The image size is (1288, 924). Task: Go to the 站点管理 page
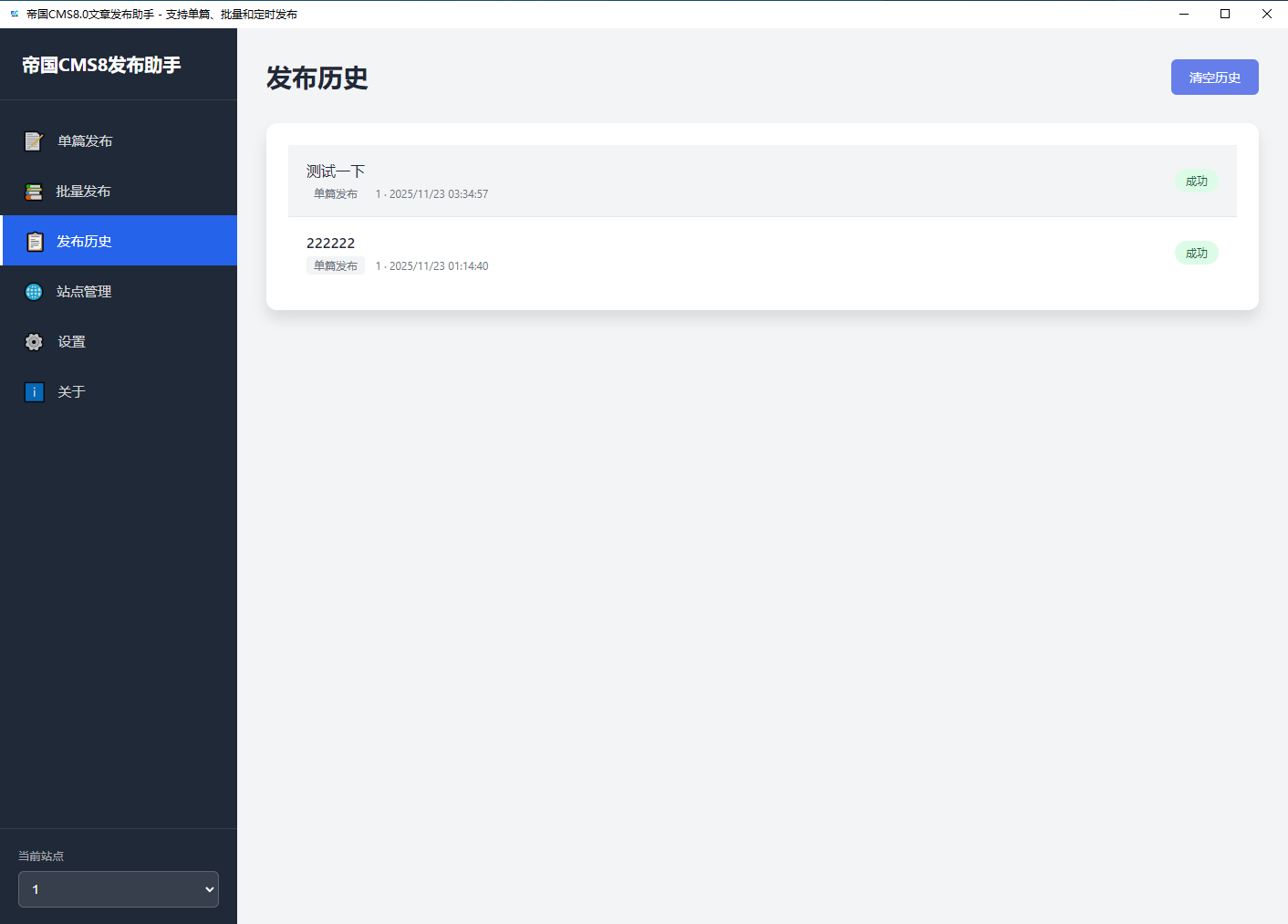[84, 292]
